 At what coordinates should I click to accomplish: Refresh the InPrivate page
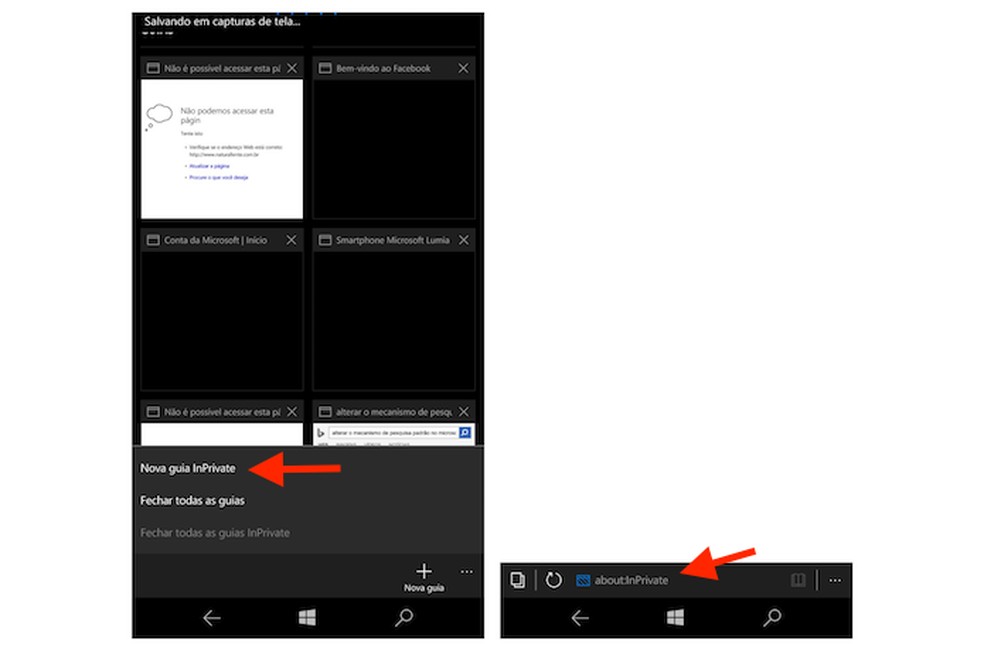552,578
